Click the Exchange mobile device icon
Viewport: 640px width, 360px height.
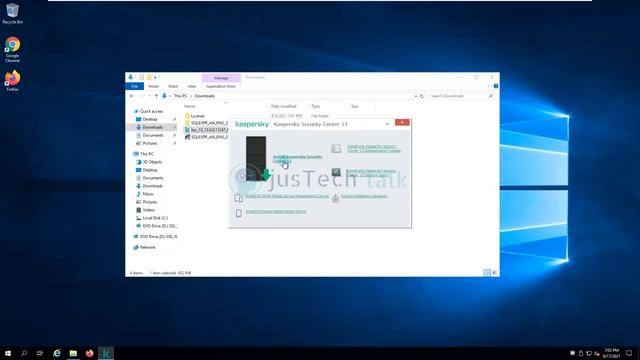coord(239,213)
